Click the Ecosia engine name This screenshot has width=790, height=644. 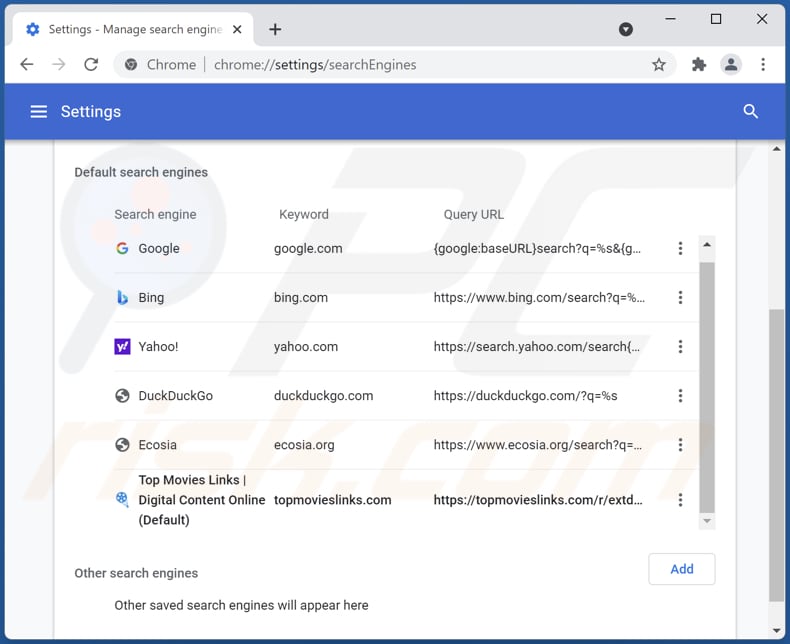point(158,445)
